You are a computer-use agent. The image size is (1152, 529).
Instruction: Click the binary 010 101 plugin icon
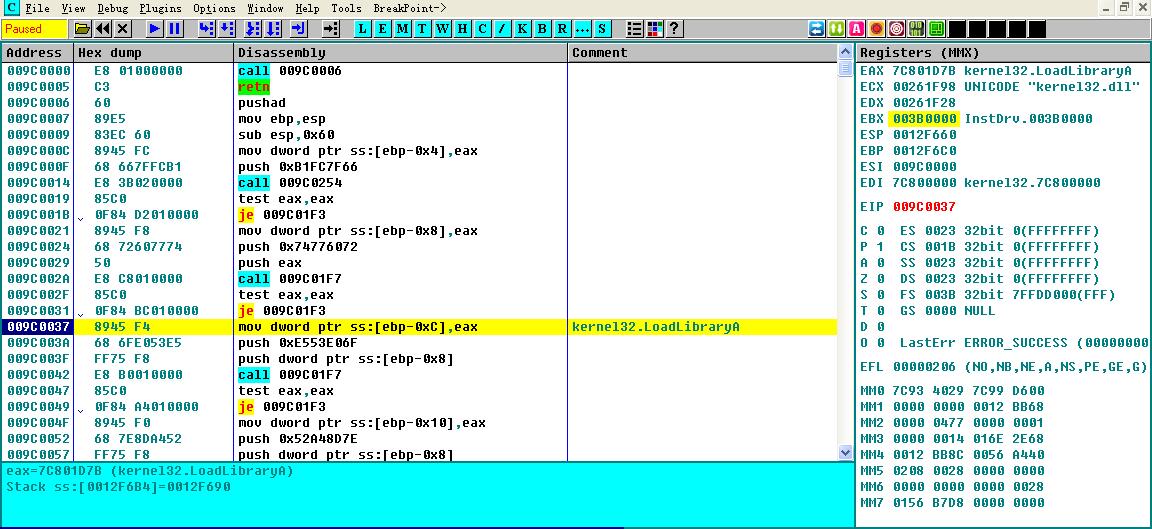(916, 29)
